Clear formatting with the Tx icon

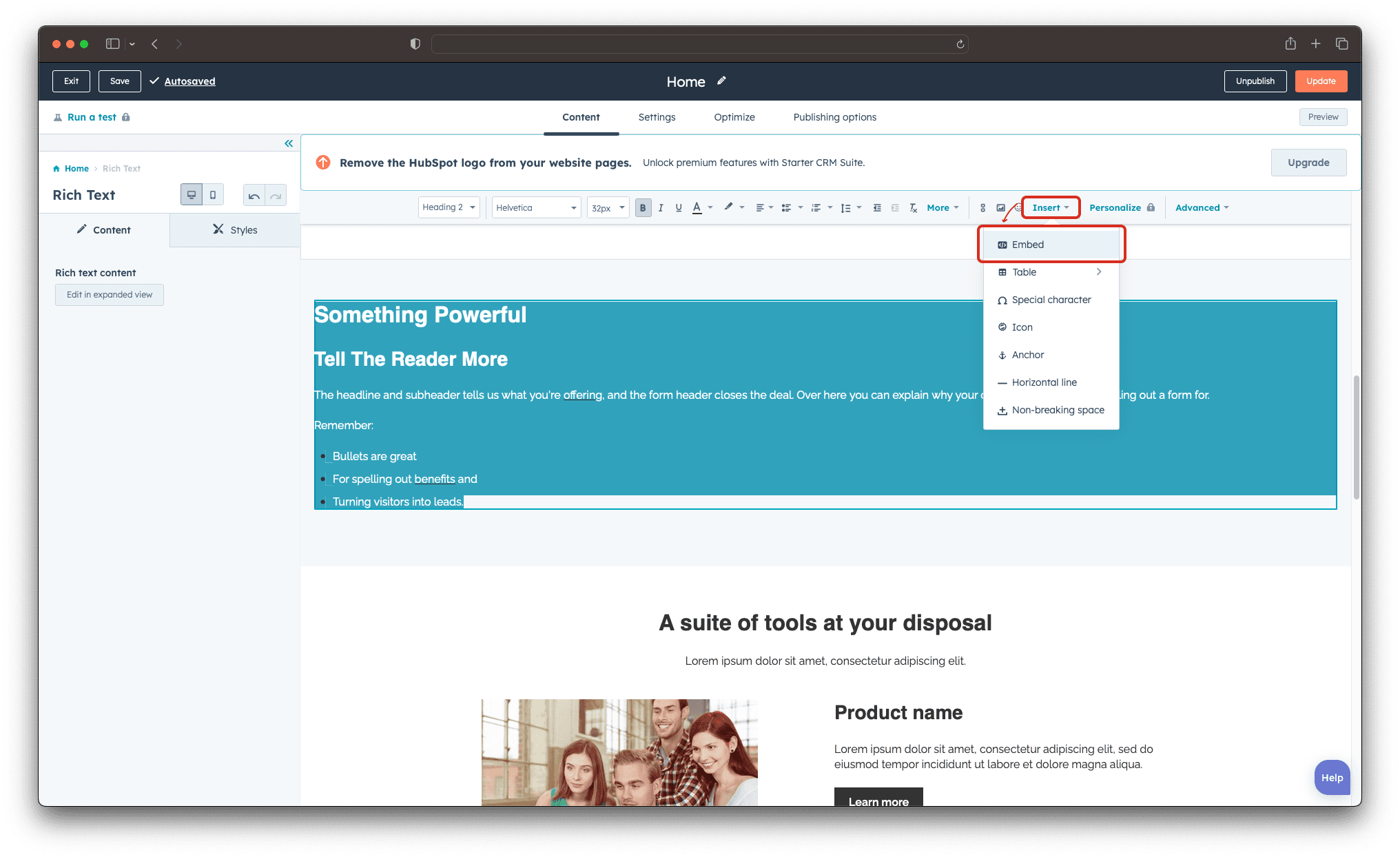[x=913, y=207]
